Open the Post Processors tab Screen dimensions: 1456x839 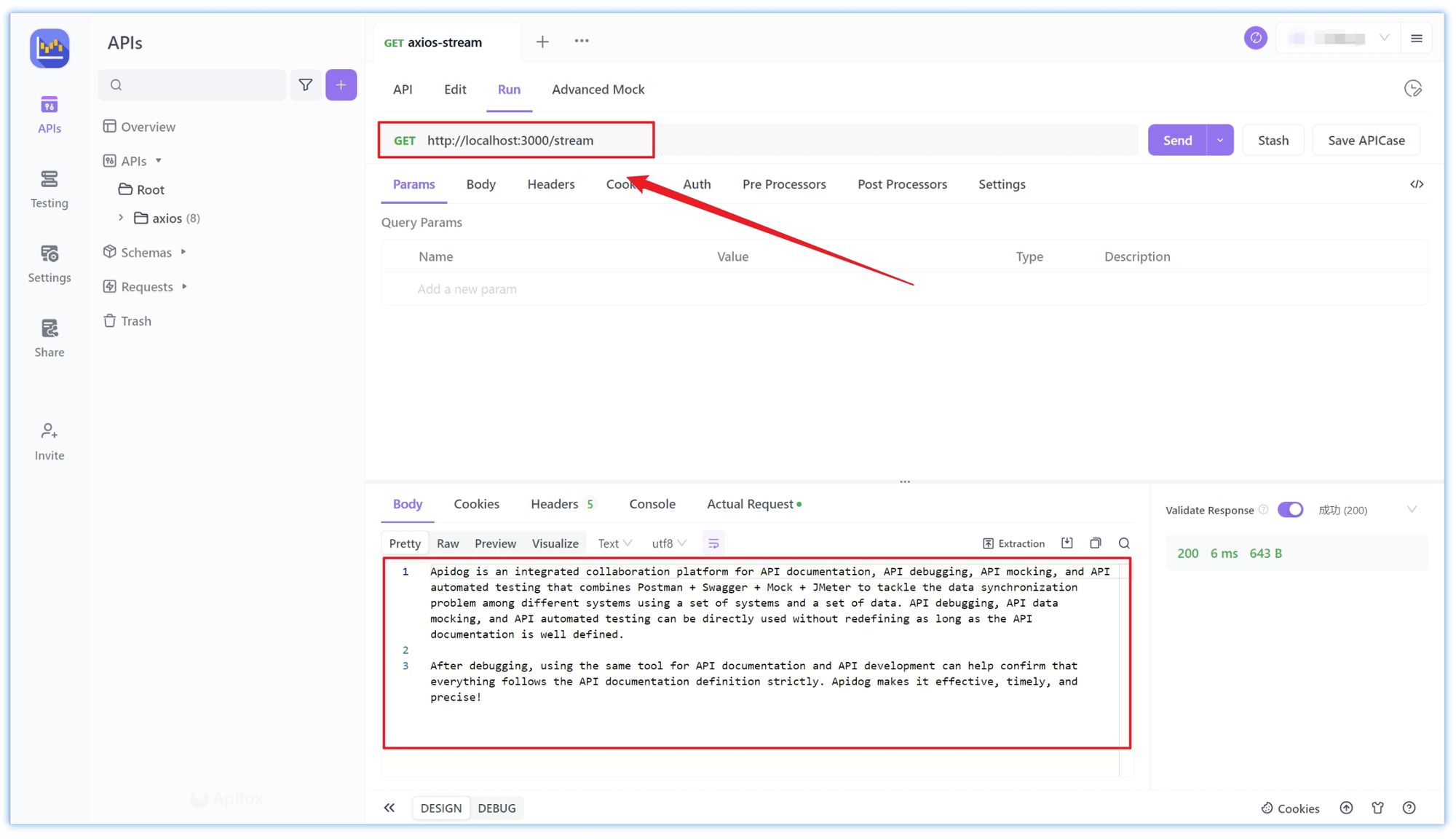pos(902,184)
